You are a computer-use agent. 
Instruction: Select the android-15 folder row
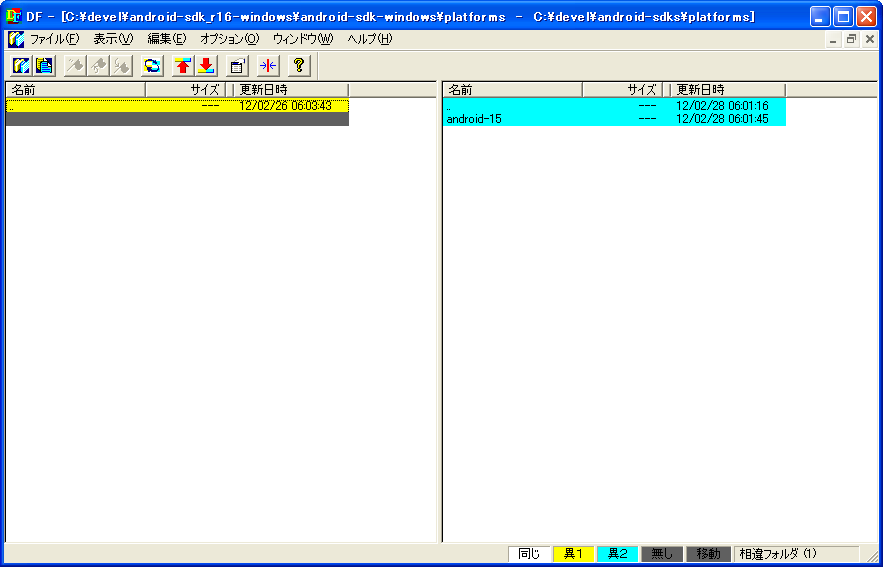[x=614, y=119]
